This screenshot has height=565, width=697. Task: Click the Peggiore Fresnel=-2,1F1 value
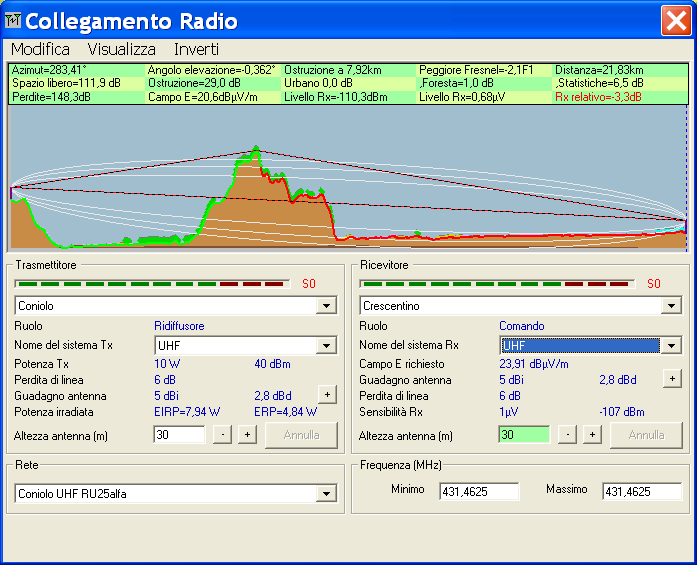point(476,70)
